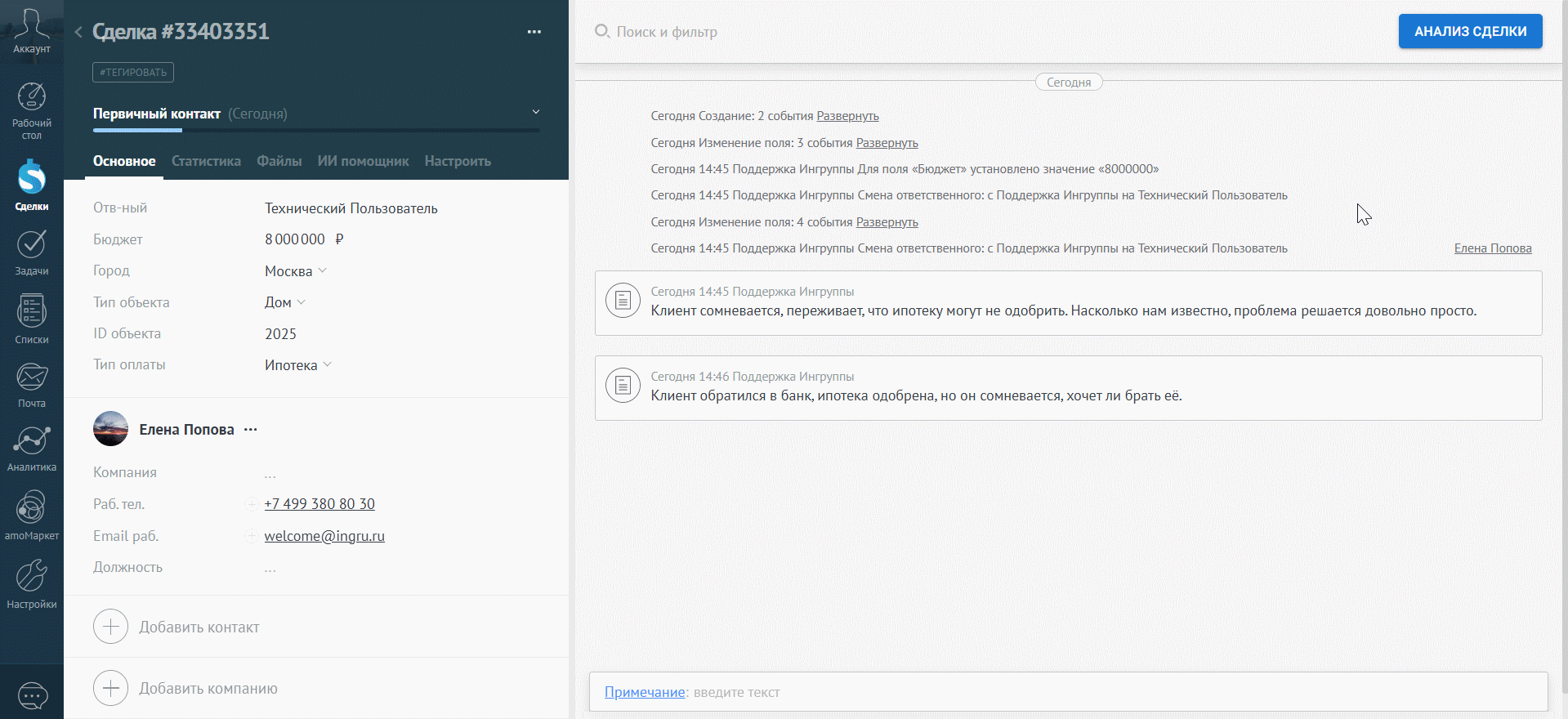
Task: Click Елена Попова contact avatar
Action: click(x=111, y=429)
